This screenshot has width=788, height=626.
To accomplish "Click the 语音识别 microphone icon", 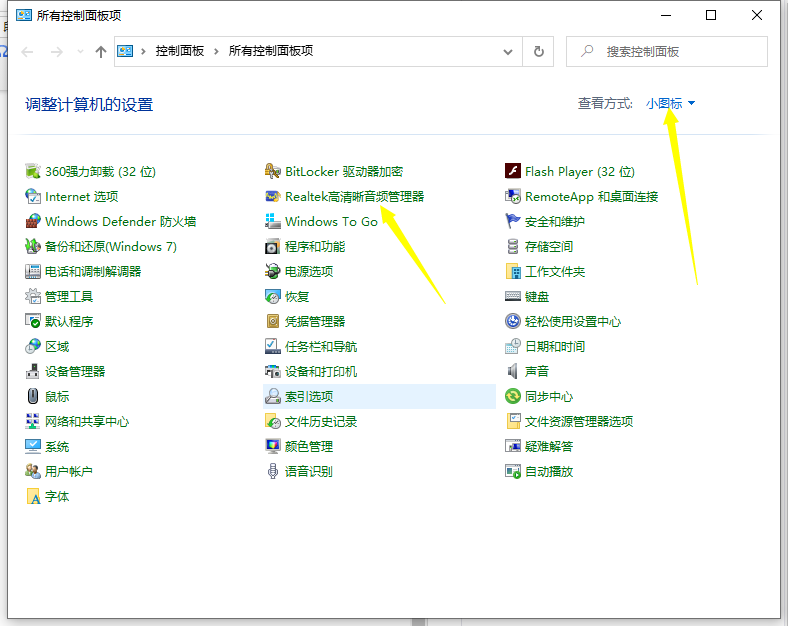I will coord(272,472).
